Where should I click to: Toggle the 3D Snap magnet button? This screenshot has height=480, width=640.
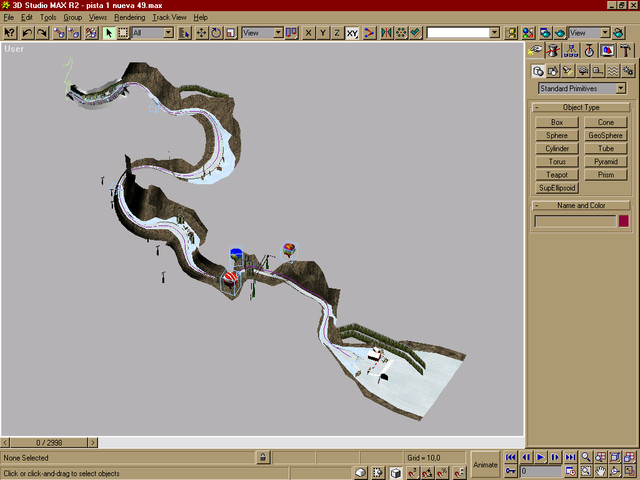[413, 473]
